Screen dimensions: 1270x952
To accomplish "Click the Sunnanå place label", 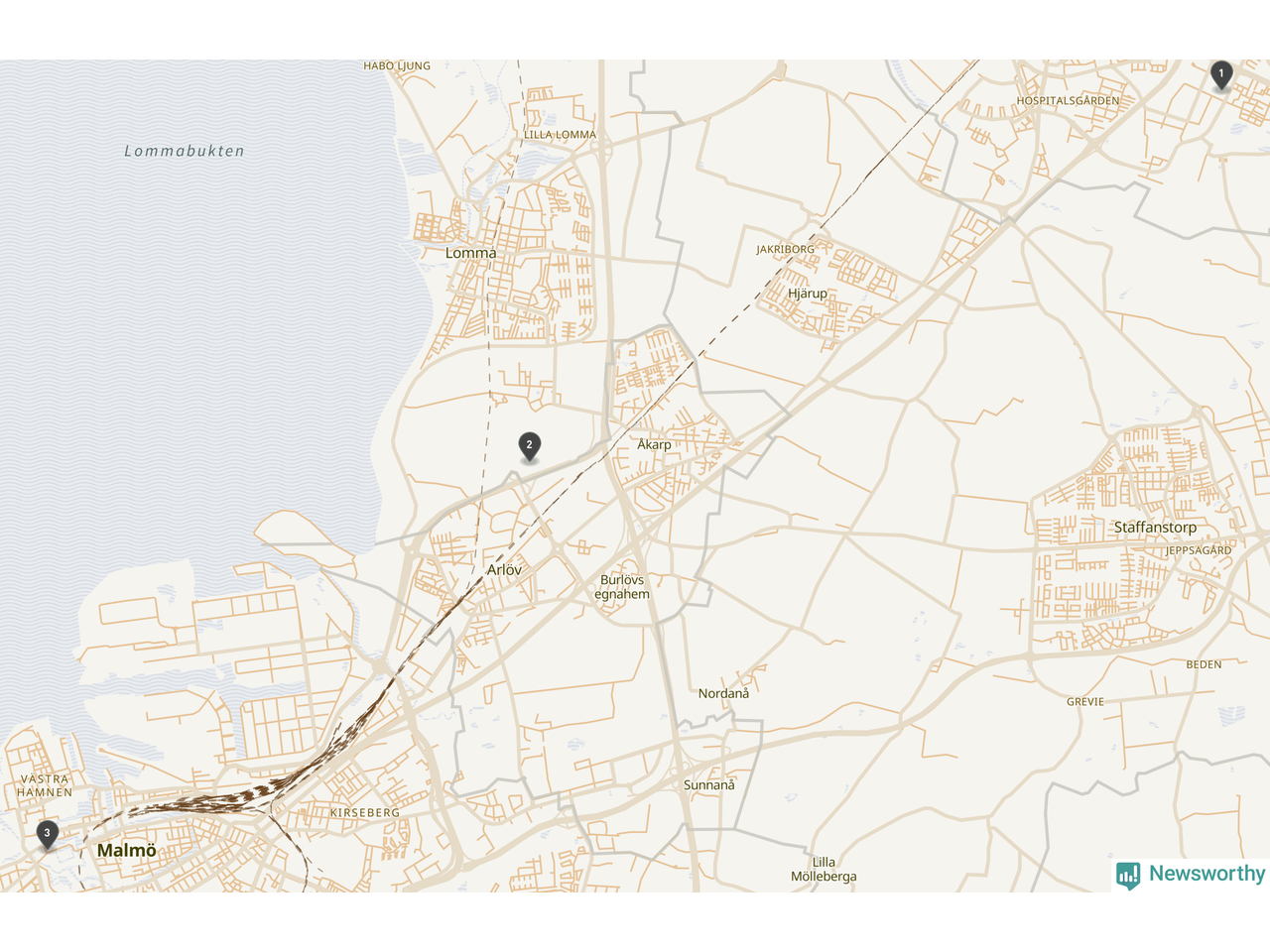I will tap(709, 784).
